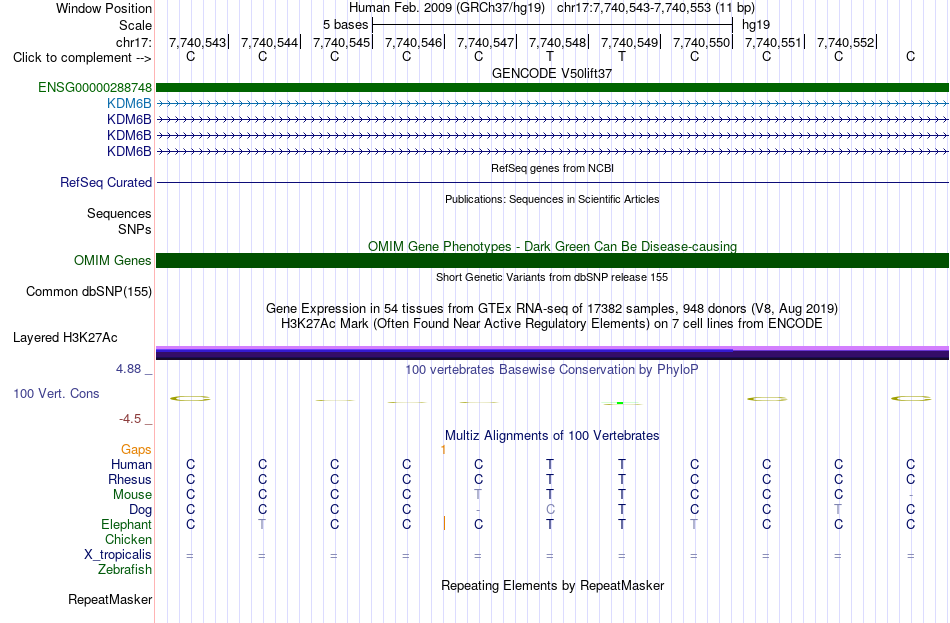Click the Elephant species label
Image resolution: width=950 pixels, height=623 pixels.
(126, 525)
